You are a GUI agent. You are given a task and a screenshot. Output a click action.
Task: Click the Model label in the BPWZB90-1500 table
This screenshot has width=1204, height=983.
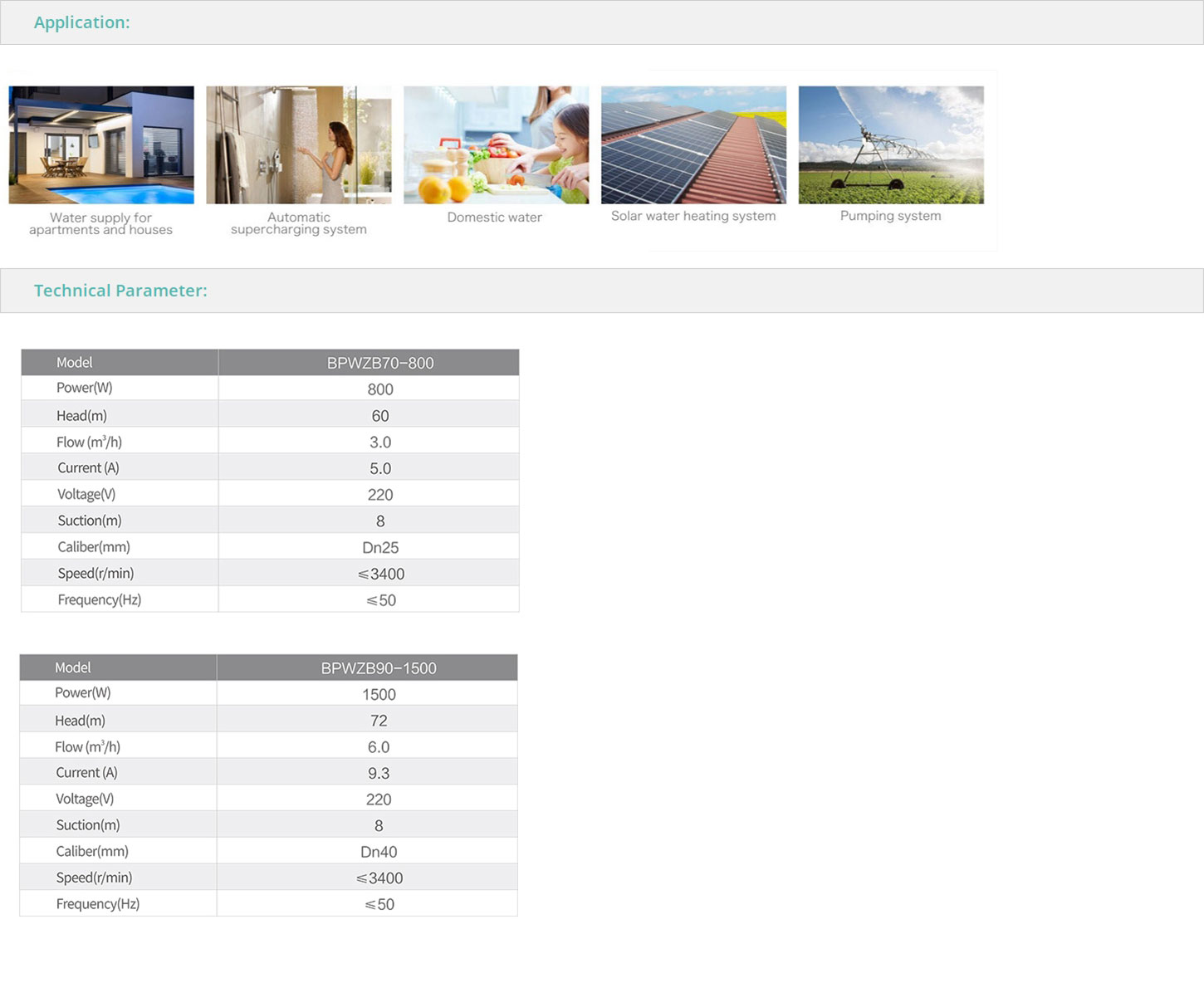pos(73,668)
